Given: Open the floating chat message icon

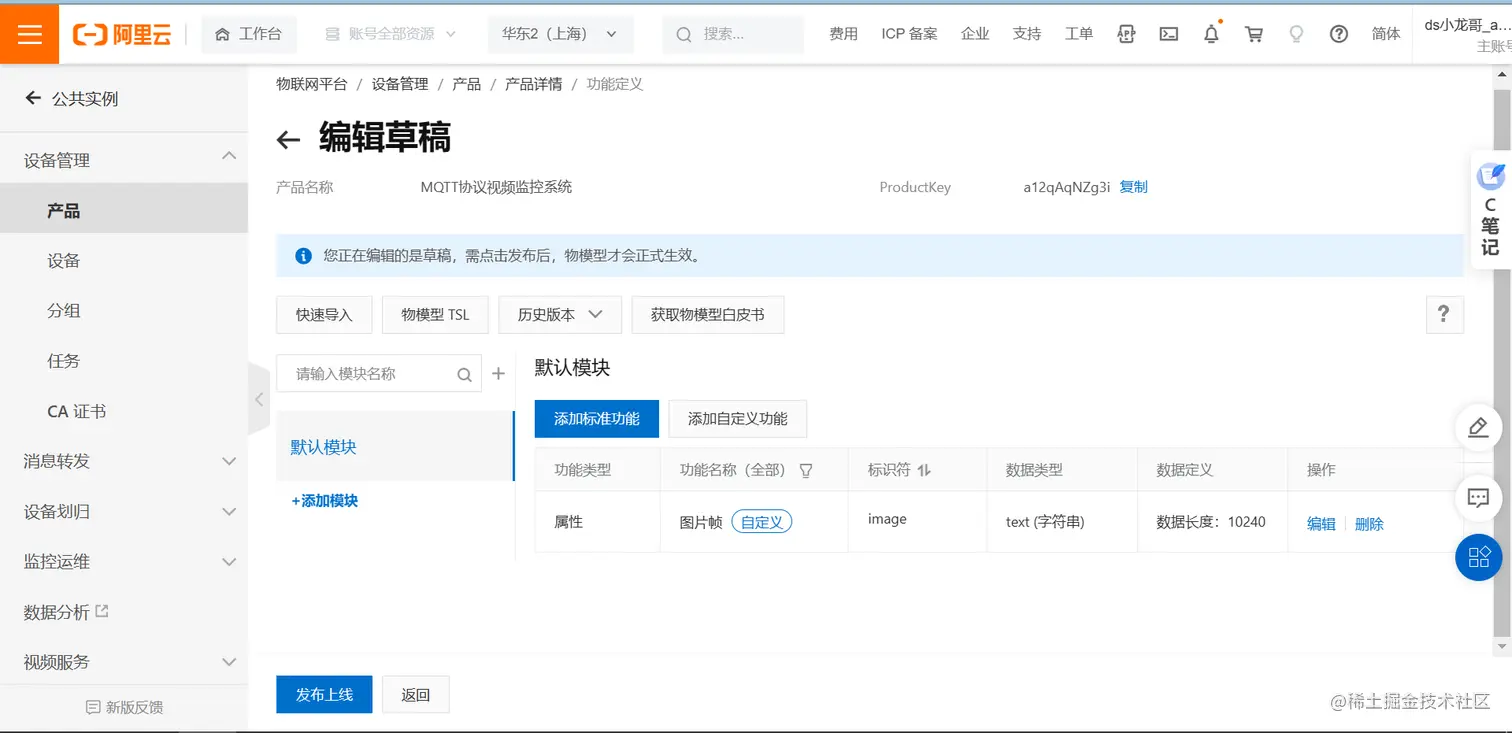Looking at the screenshot, I should click(x=1478, y=497).
